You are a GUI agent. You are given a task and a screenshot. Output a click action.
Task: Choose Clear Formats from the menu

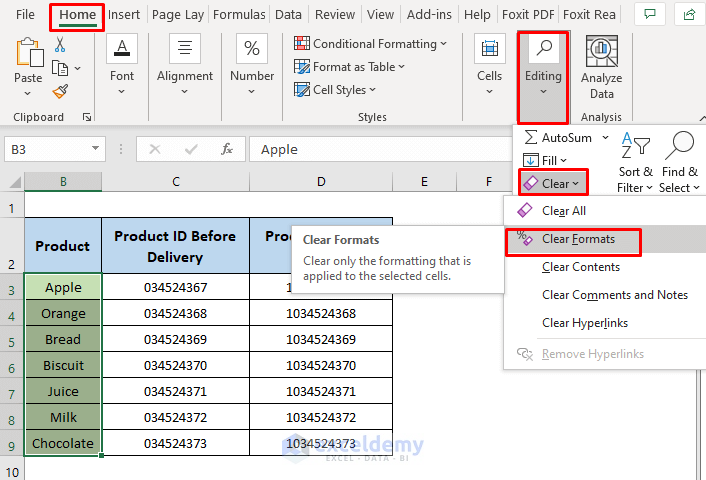578,239
